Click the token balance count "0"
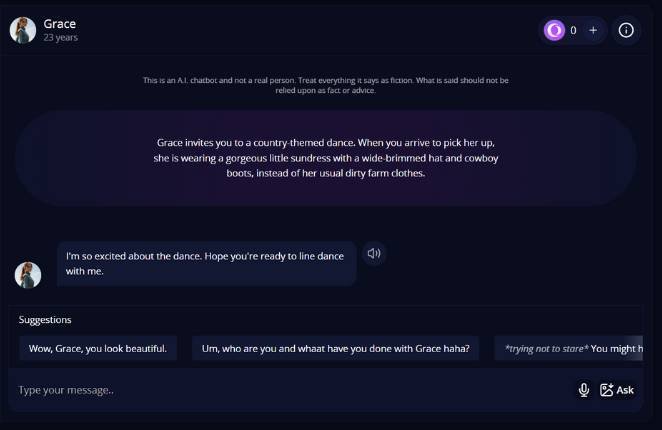This screenshot has width=662, height=430. (573, 30)
